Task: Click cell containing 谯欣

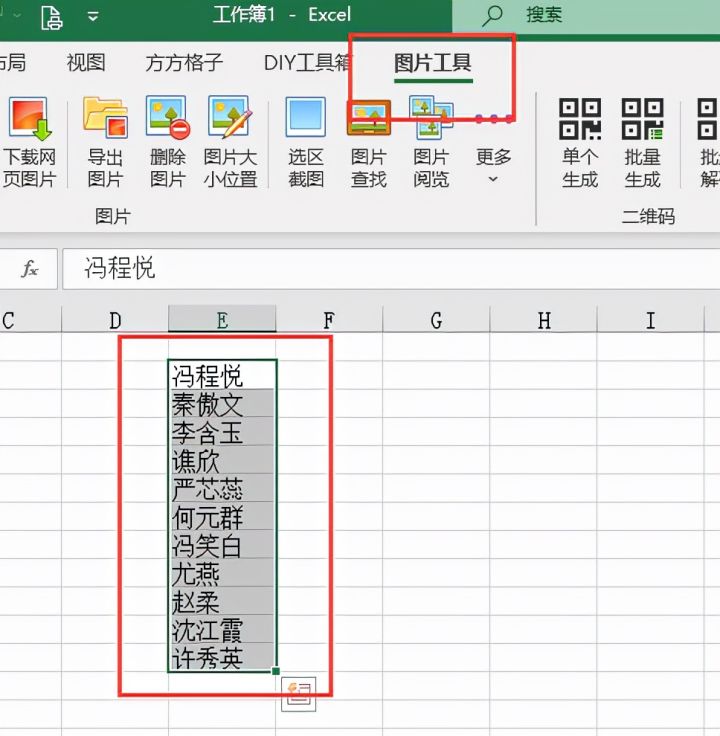Action: 222,460
